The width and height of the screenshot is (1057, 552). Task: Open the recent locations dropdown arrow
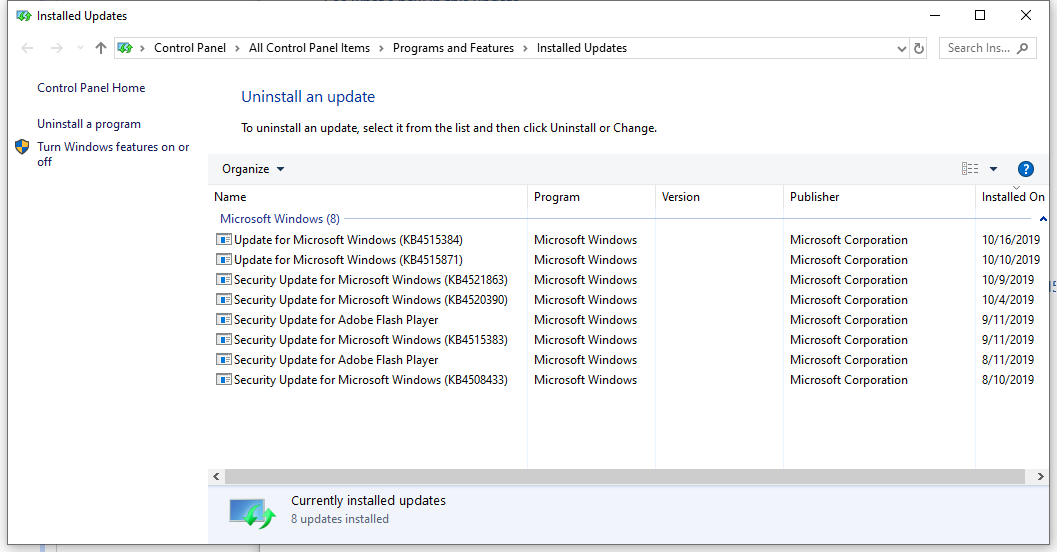click(80, 48)
